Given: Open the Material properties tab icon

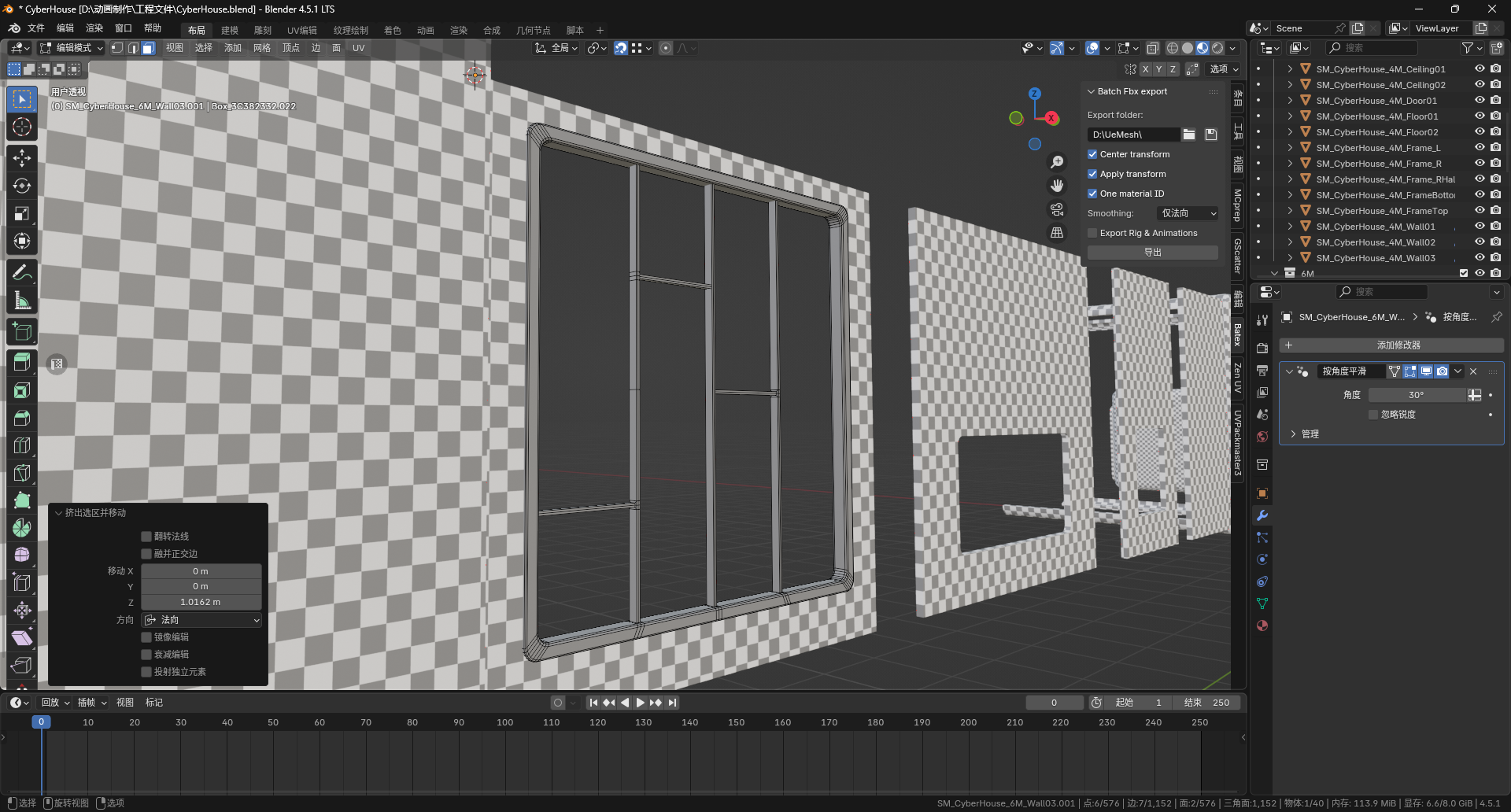Looking at the screenshot, I should pyautogui.click(x=1262, y=626).
